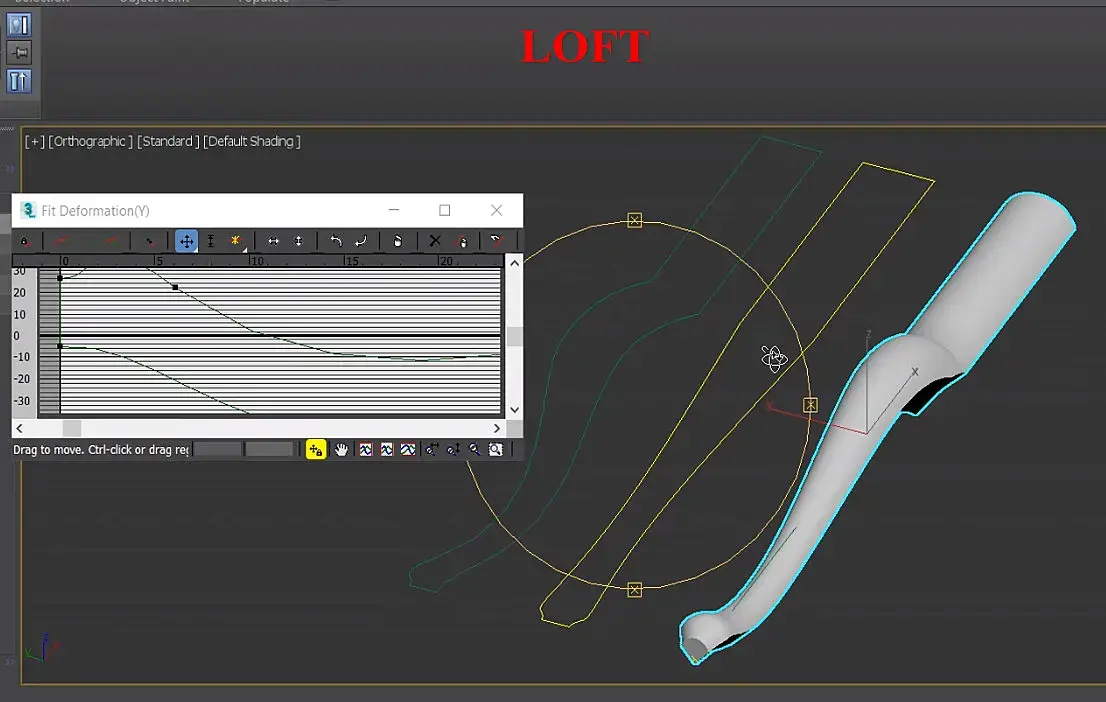Viewport: 1106px width, 702px height.
Task: Click Swap Deform Curves icon
Action: point(149,241)
